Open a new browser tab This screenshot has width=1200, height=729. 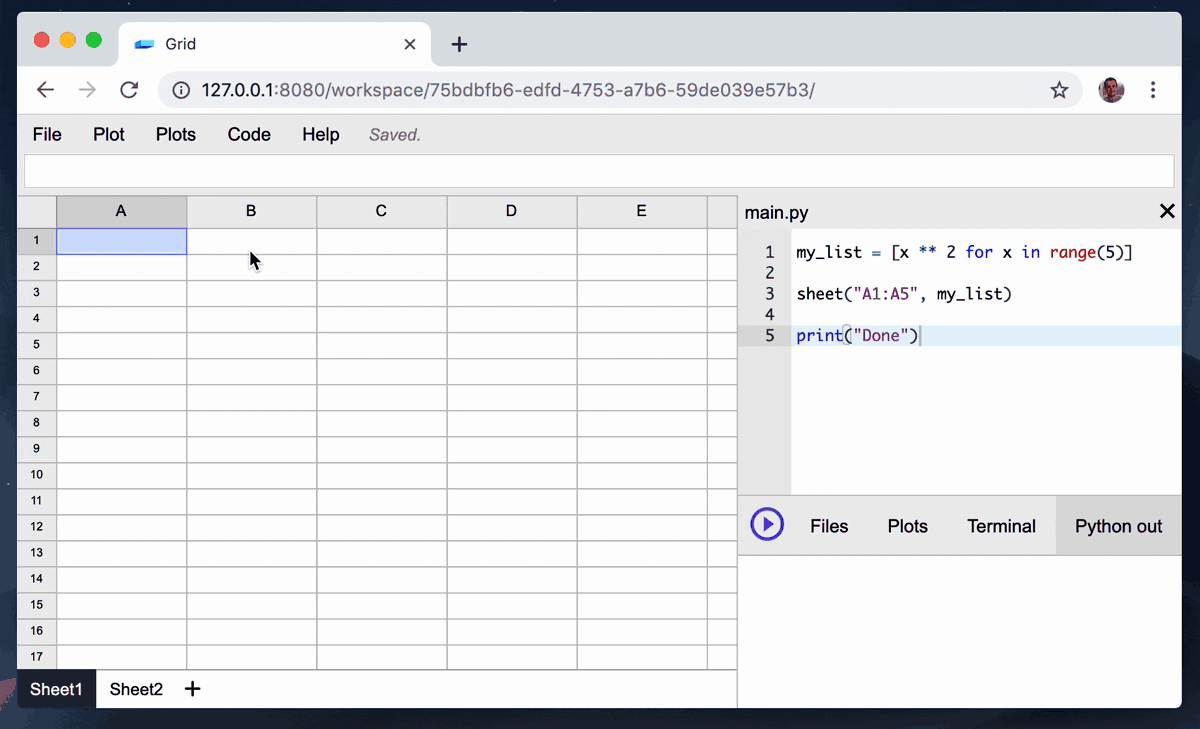coord(458,44)
